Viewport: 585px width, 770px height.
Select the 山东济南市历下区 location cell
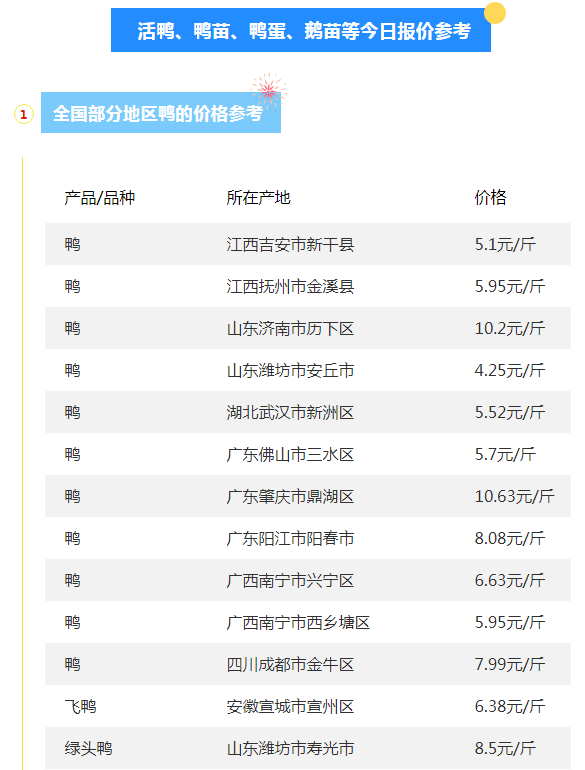click(290, 329)
